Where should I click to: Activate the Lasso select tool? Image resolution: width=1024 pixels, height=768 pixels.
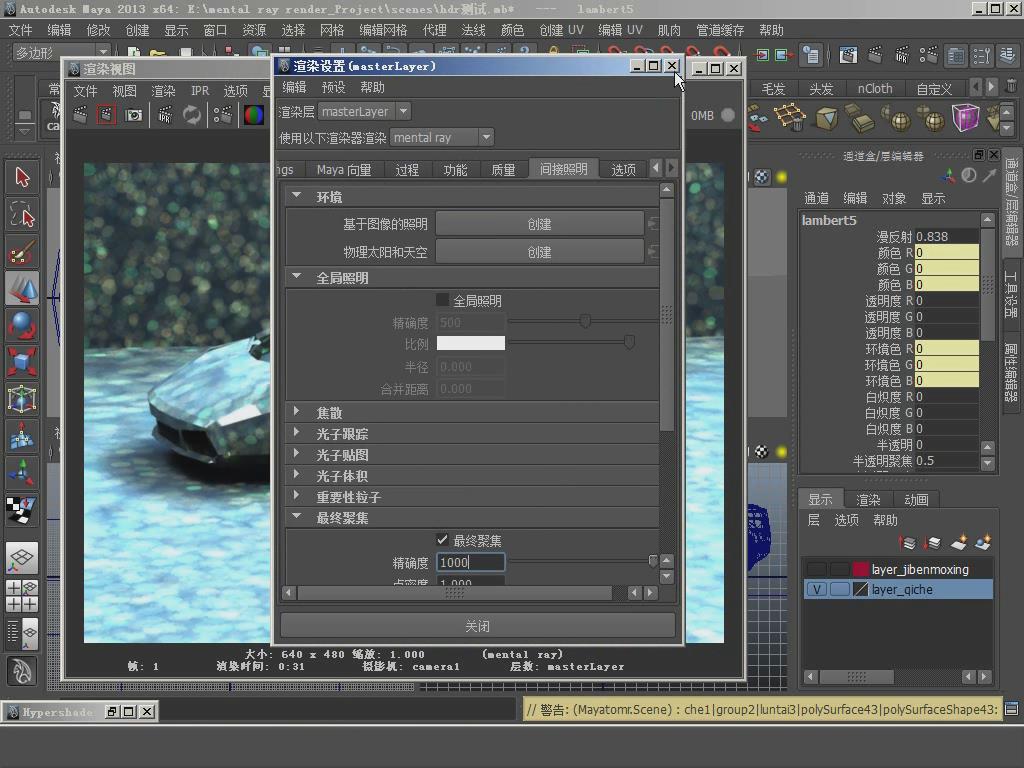[22, 215]
